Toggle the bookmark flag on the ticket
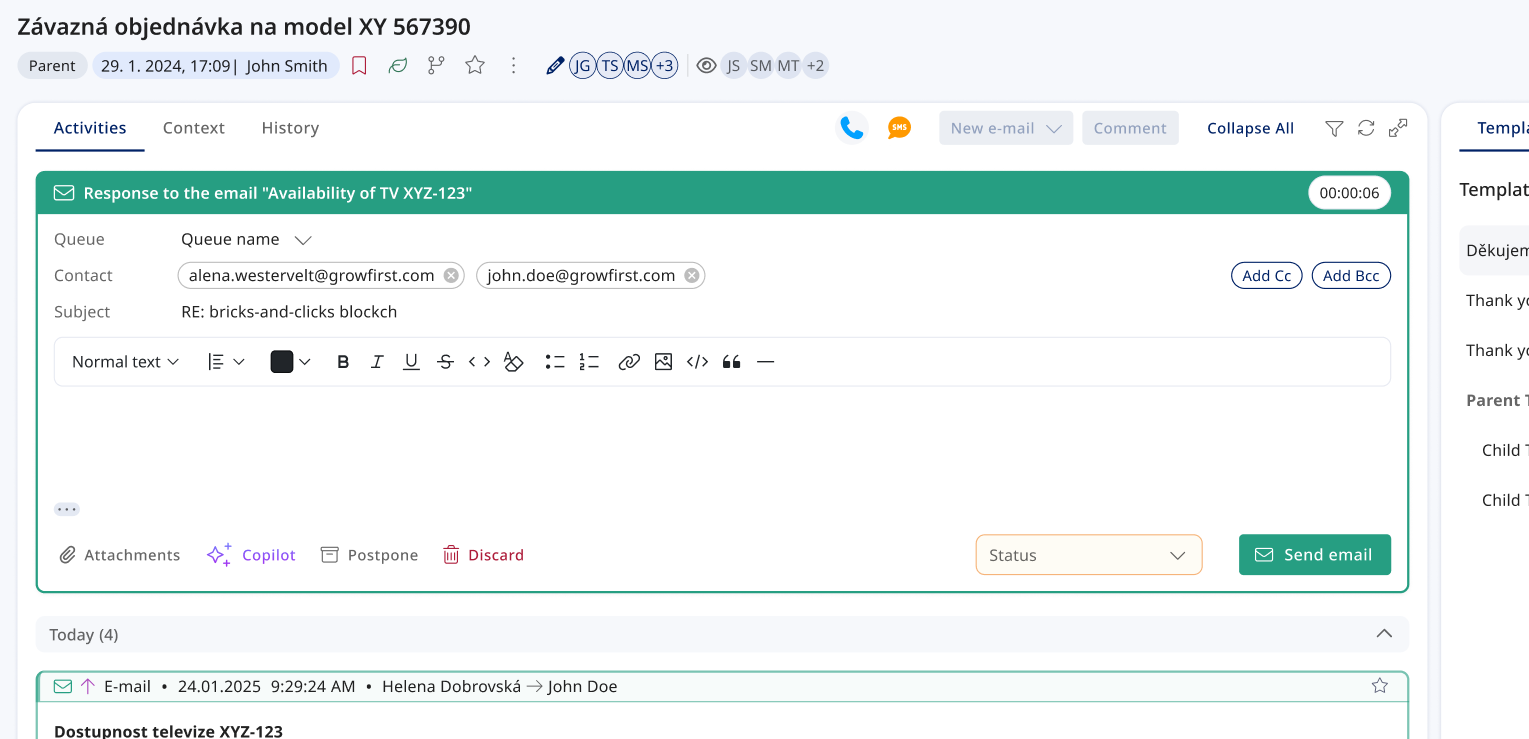1529x739 pixels. pyautogui.click(x=359, y=64)
